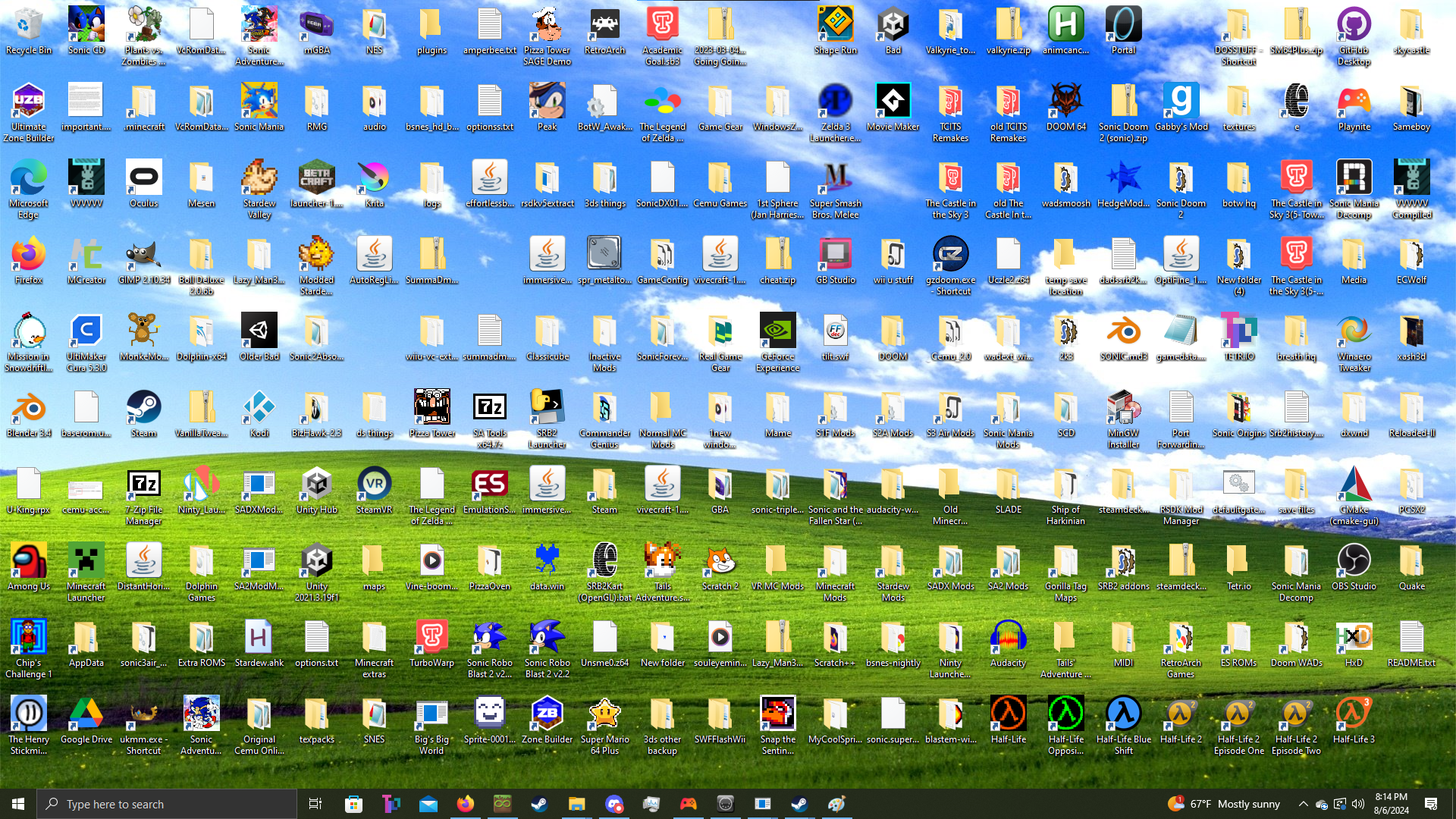Image resolution: width=1456 pixels, height=819 pixels.
Task: Launch Super Smash Bros. Melee icon
Action: click(836, 189)
